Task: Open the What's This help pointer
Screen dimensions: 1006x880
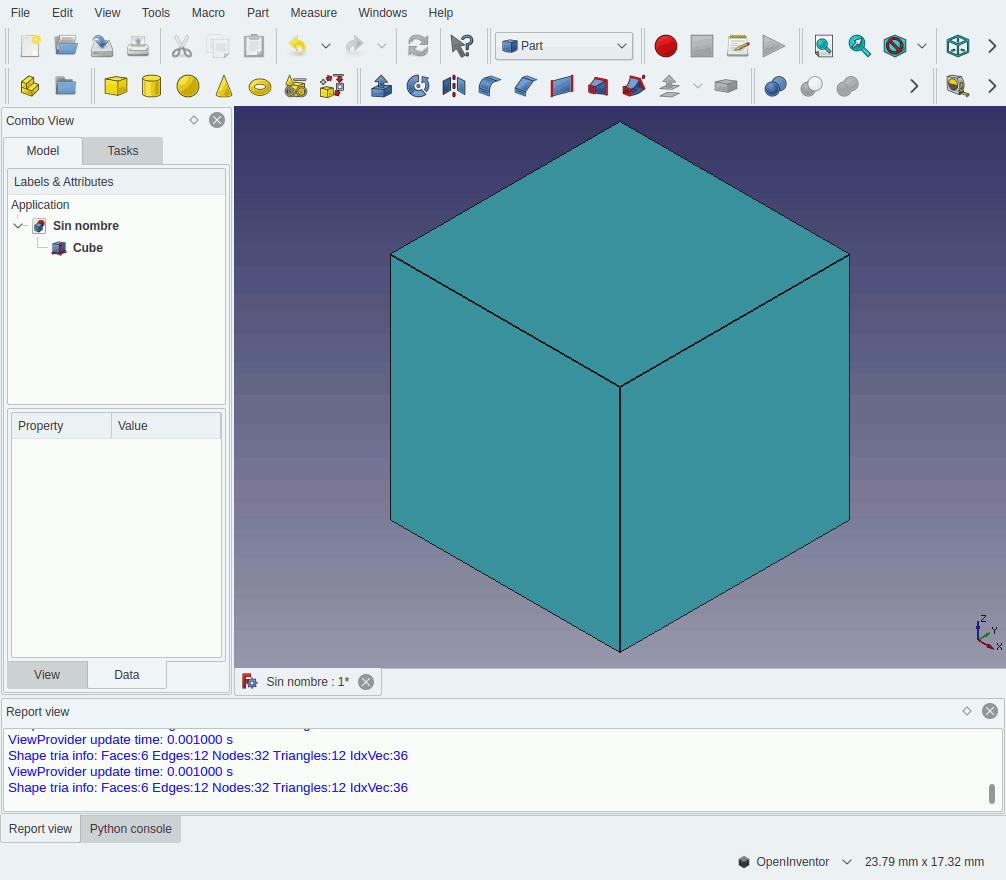Action: (x=461, y=46)
